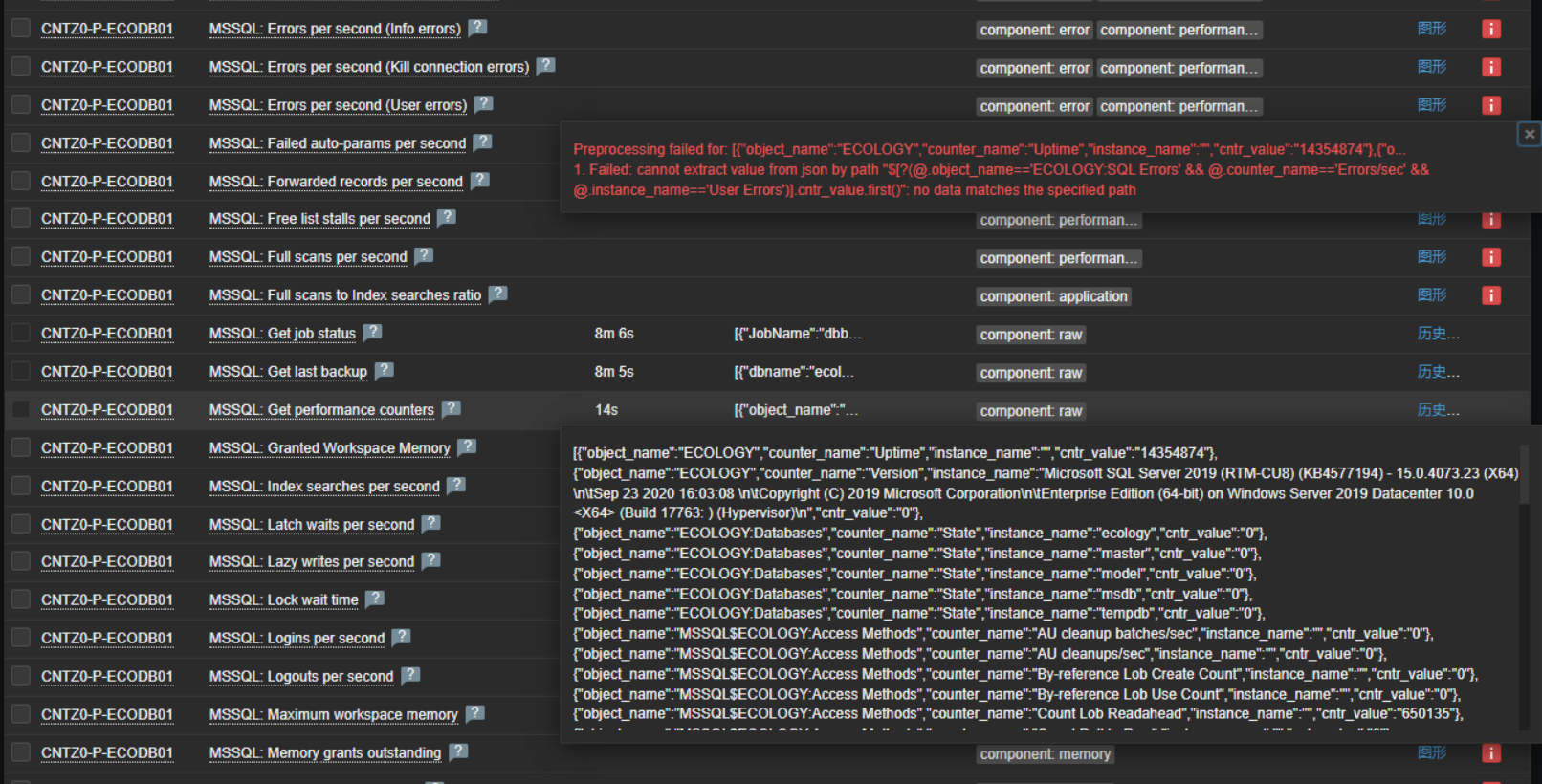The height and width of the screenshot is (784, 1542).
Task: Show description icon for Latch waits per second
Action: tap(430, 523)
